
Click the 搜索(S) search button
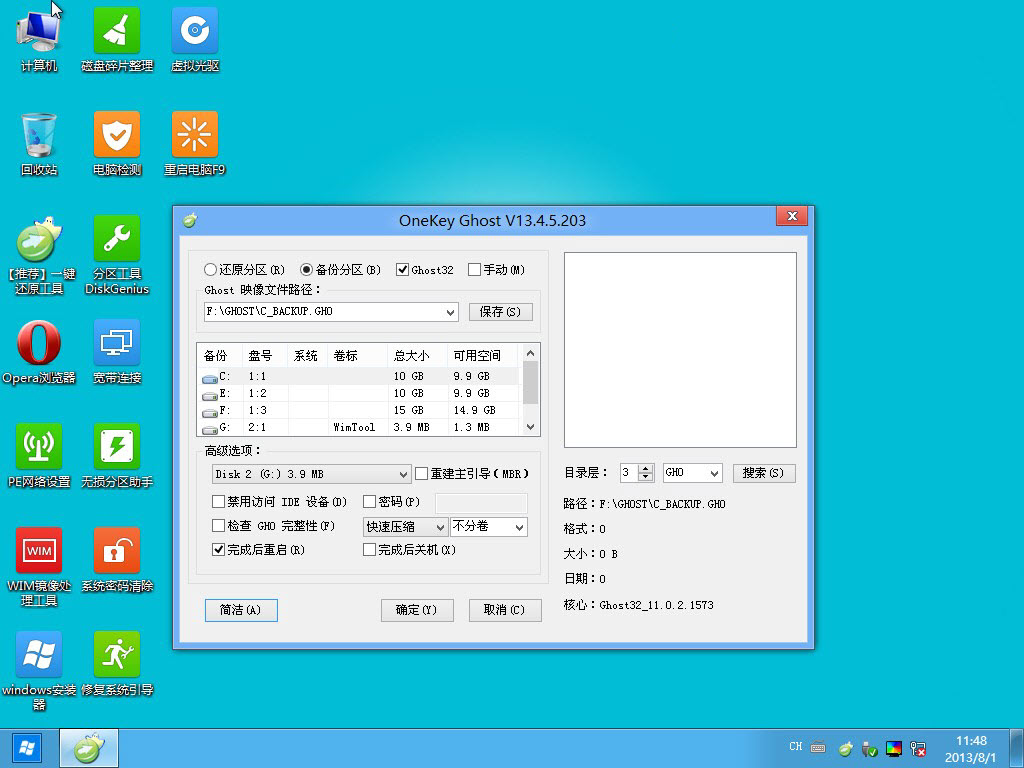coord(764,473)
